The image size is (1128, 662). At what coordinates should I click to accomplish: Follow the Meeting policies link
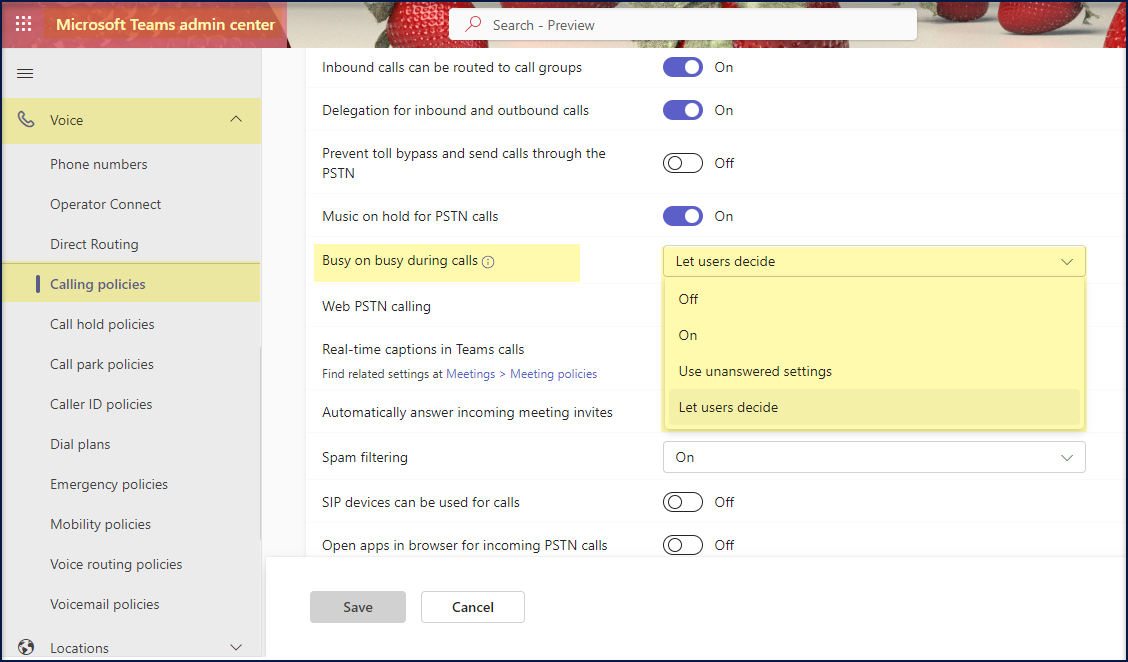coord(553,374)
